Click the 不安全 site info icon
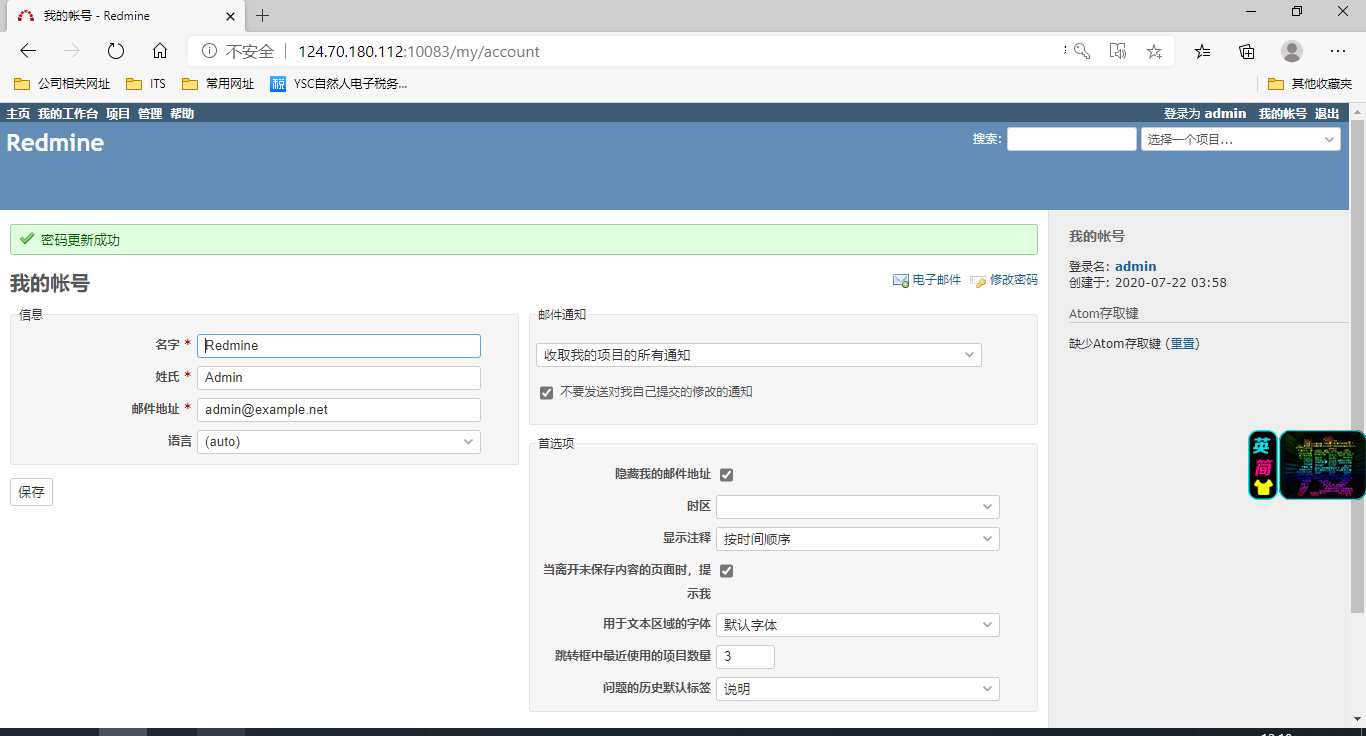Image resolution: width=1366 pixels, height=736 pixels. 209,51
